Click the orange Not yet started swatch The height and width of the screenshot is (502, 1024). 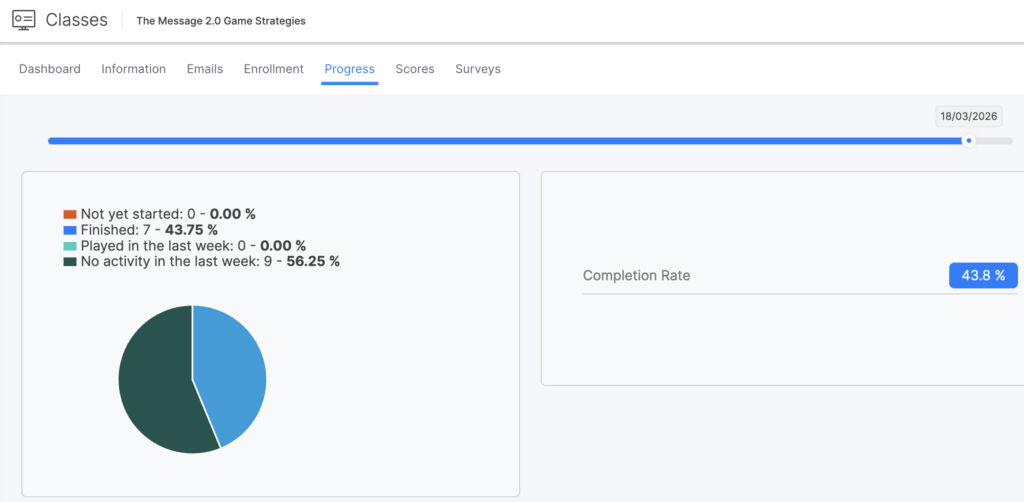point(70,214)
